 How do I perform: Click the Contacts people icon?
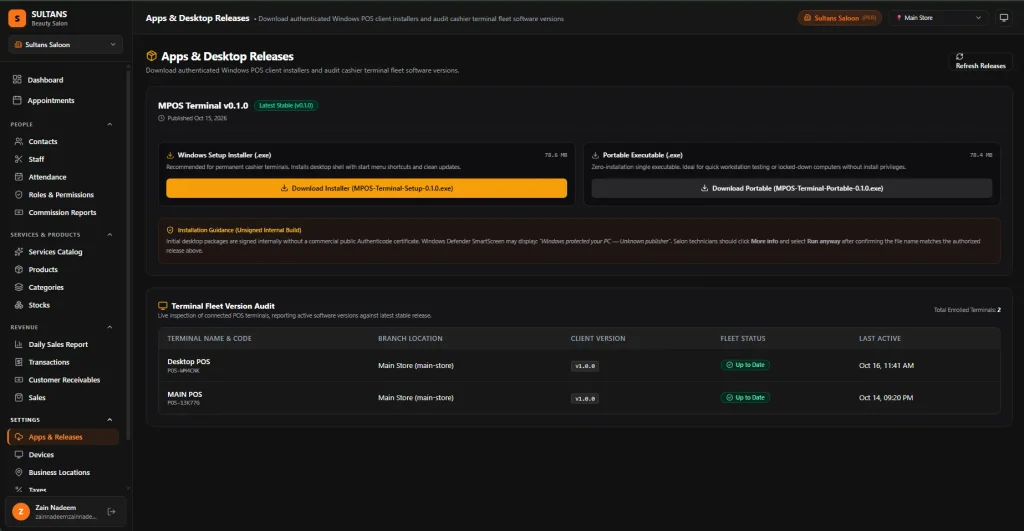click(18, 141)
